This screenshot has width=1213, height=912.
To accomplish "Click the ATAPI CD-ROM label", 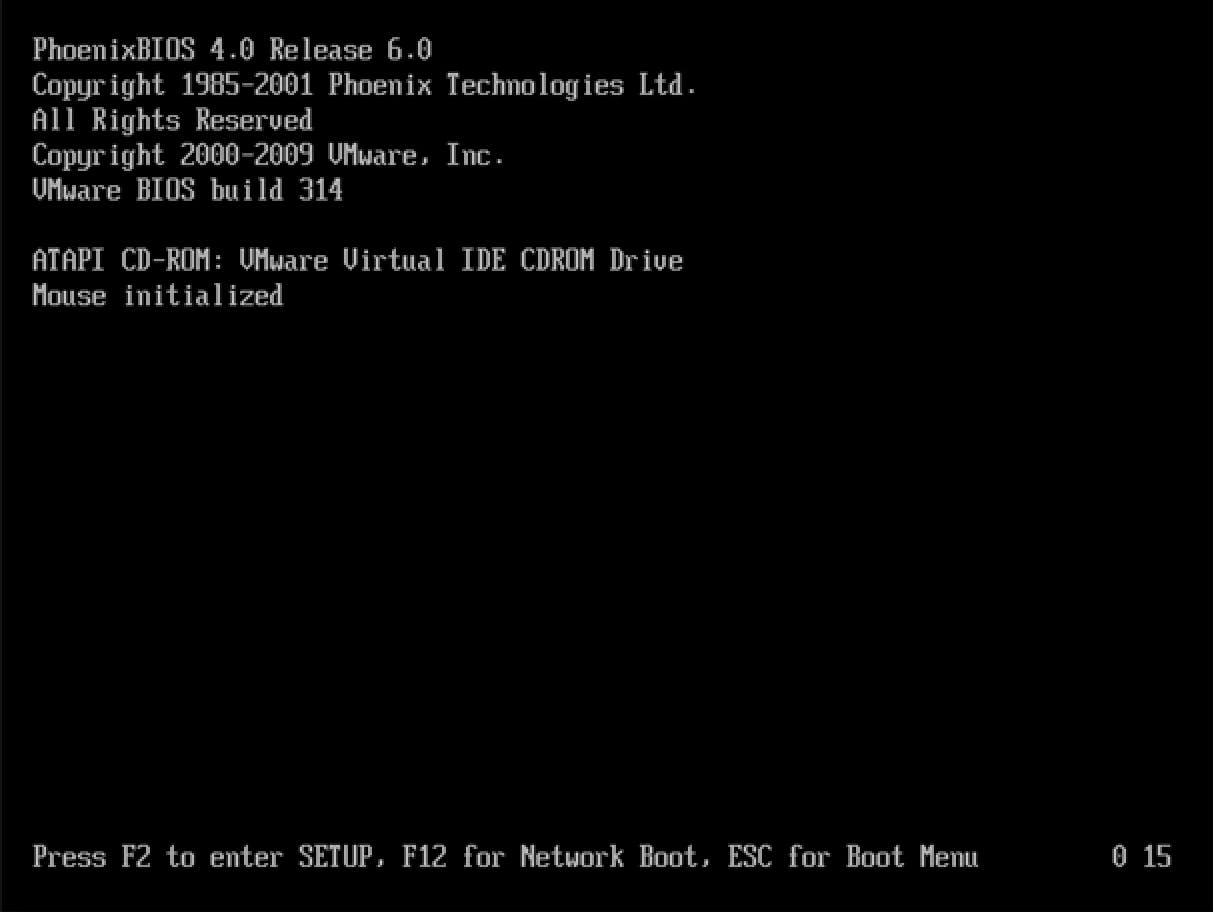I will pyautogui.click(x=130, y=261).
